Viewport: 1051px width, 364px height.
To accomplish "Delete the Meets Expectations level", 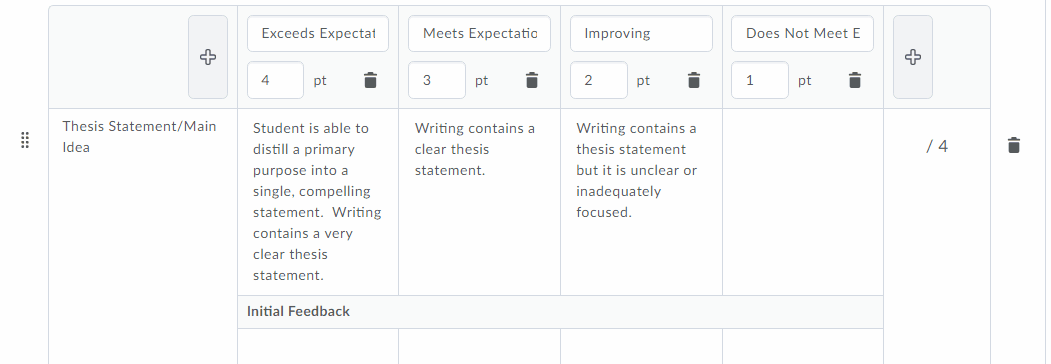I will (532, 80).
